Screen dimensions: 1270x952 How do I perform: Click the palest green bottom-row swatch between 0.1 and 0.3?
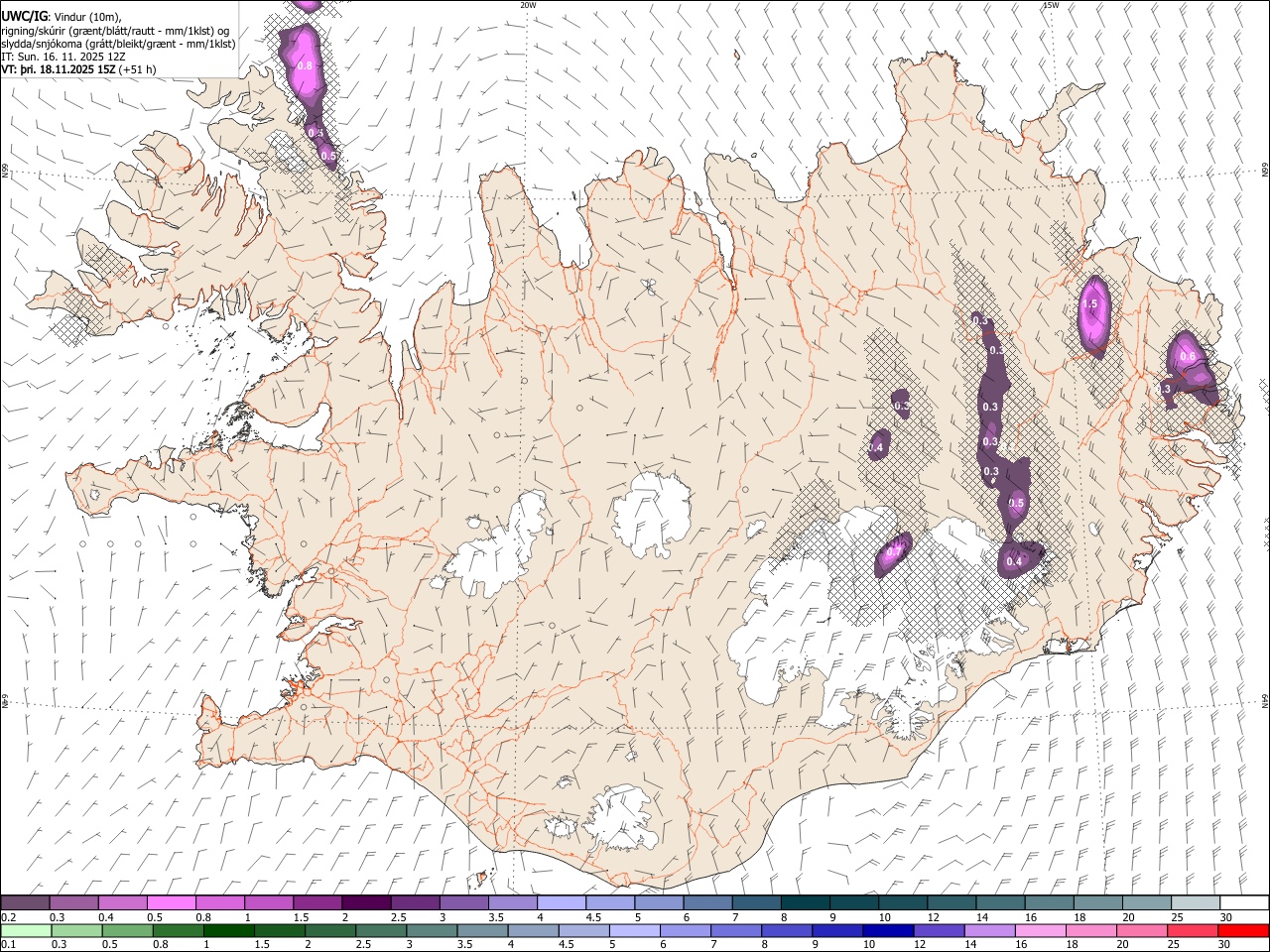tap(25, 930)
